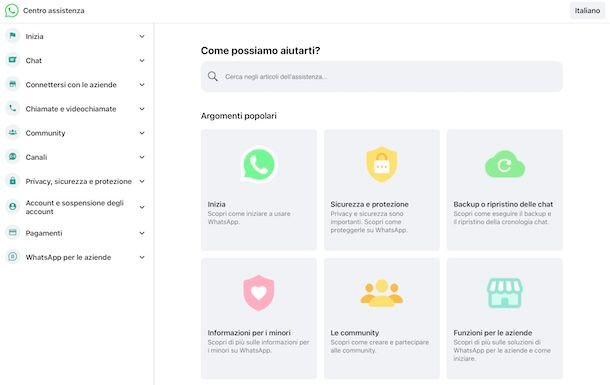Focus the help articles search field
The width and height of the screenshot is (610, 385).
click(382, 76)
